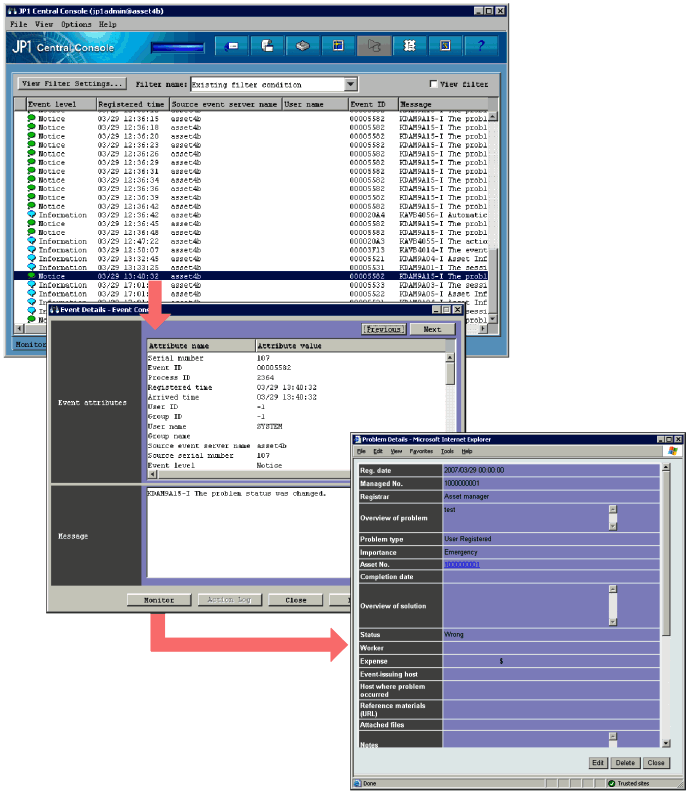This screenshot has height=793, width=688.
Task: Click the Notice icon of highlighted 13:40:32 event
Action: click(x=31, y=276)
